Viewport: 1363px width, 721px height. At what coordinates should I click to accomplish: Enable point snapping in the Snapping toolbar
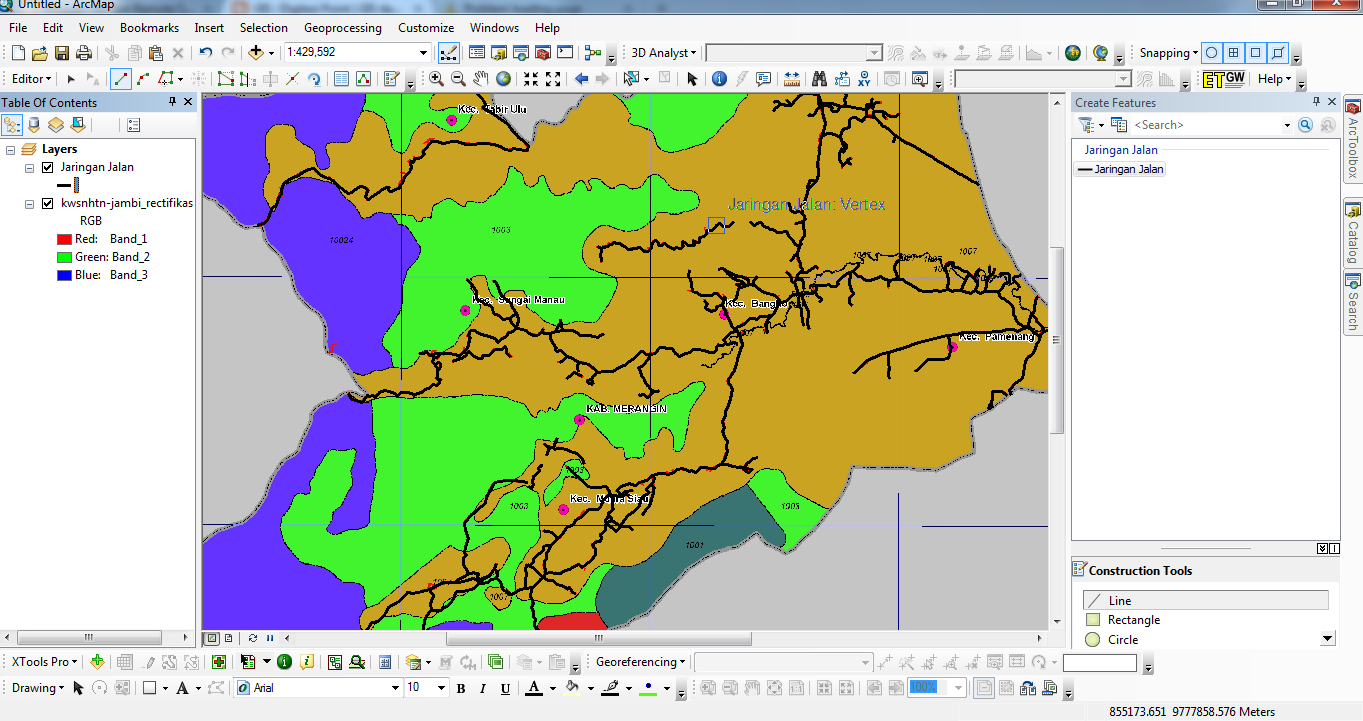coord(1210,52)
